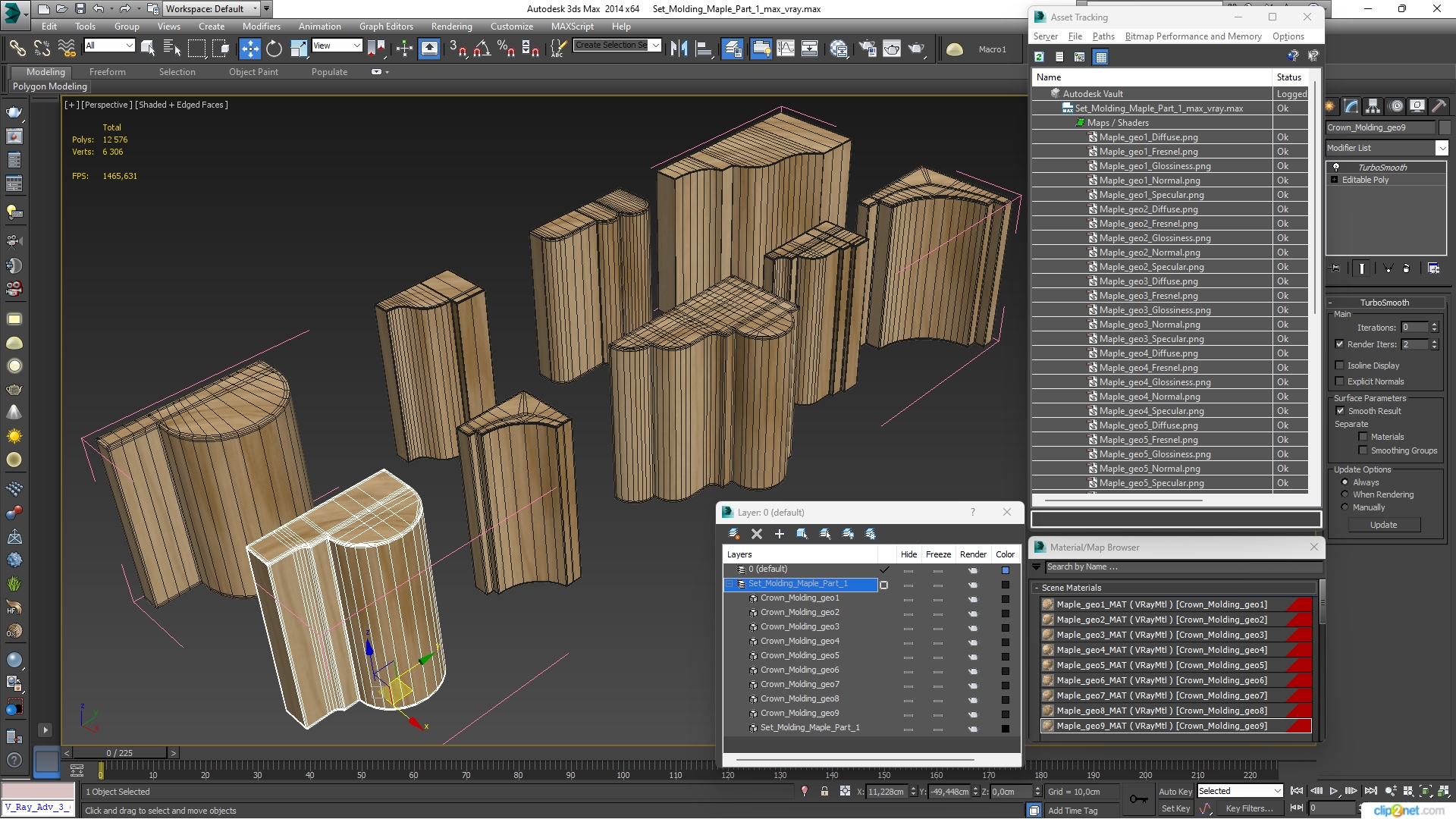Create new layer in the Layer dialog

coord(733,534)
